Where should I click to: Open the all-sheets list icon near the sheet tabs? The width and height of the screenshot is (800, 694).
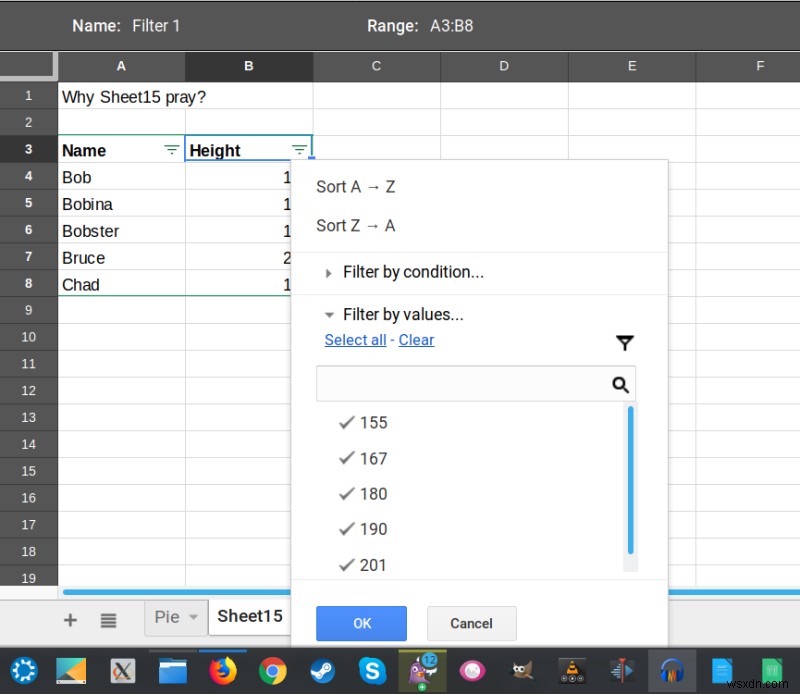click(108, 620)
